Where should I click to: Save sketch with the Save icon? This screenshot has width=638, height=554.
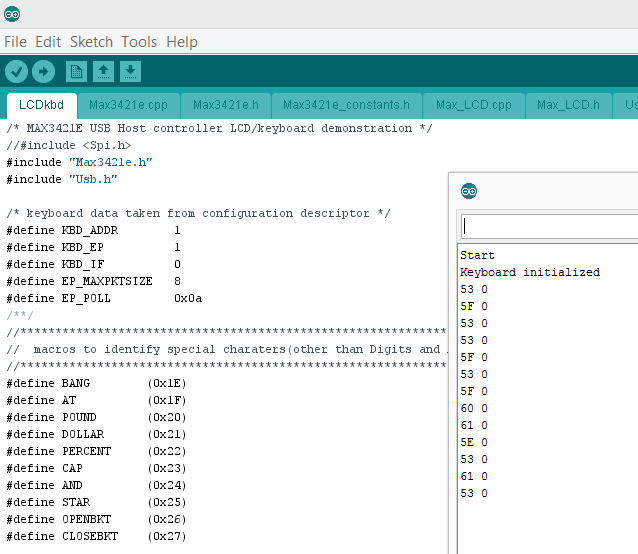coord(131,72)
